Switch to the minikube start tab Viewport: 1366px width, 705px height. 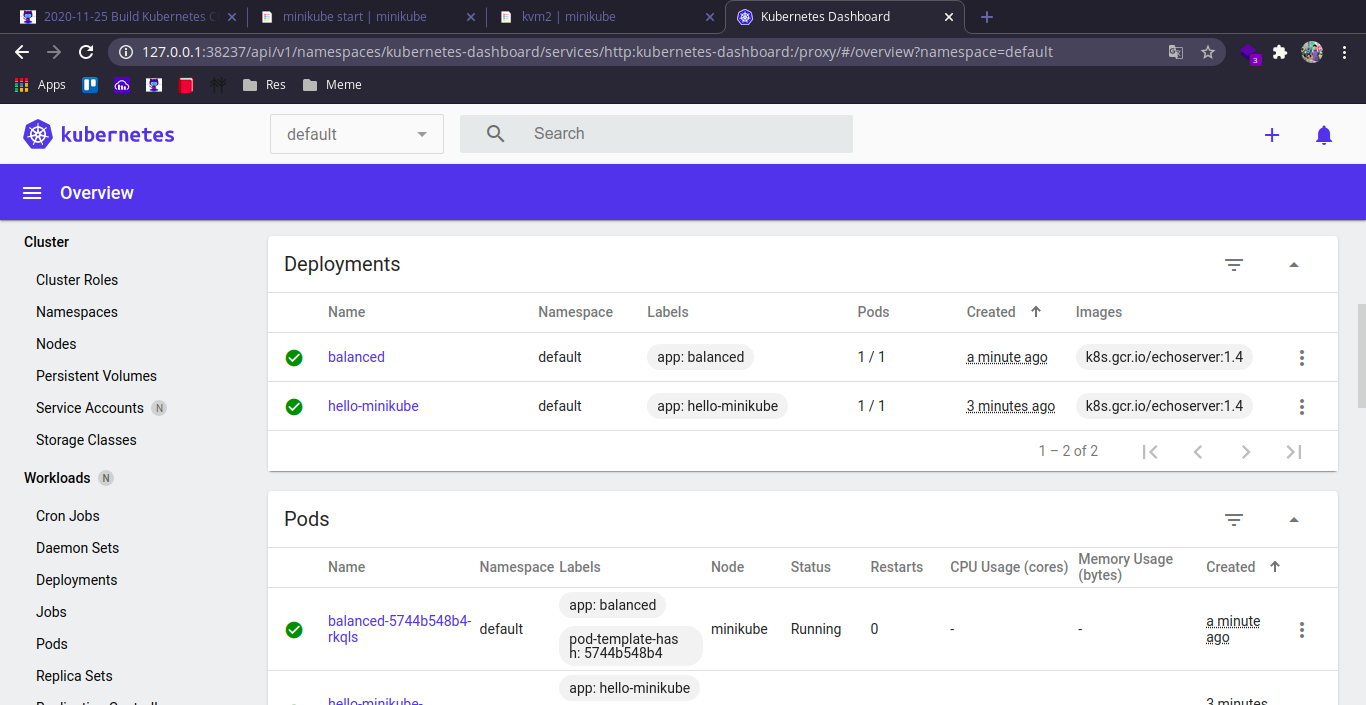(x=366, y=17)
